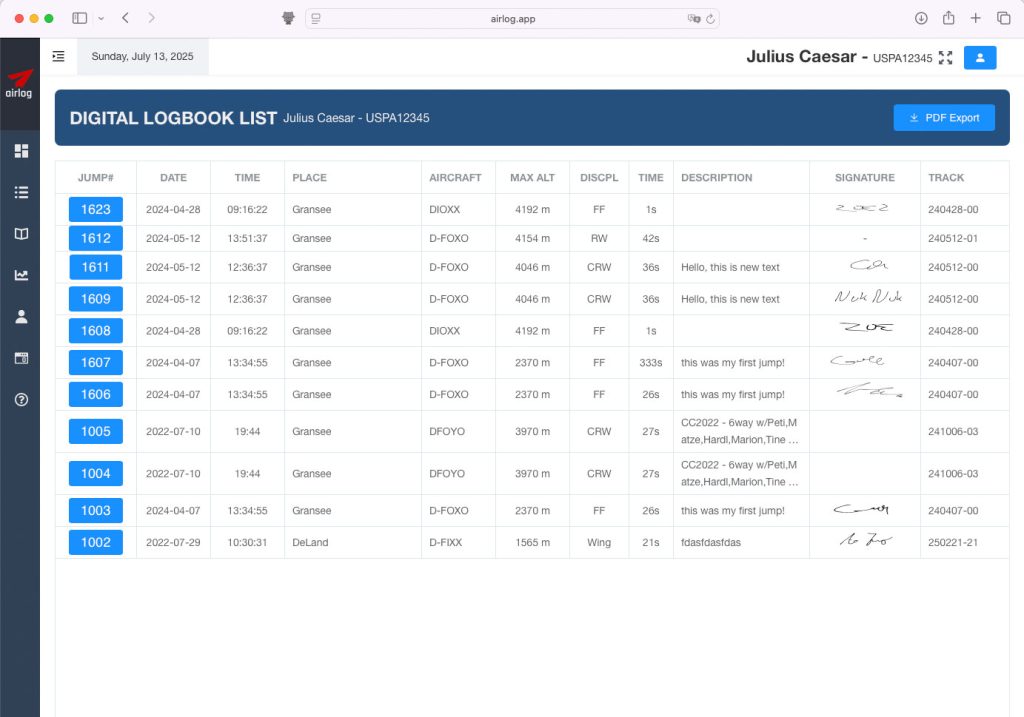1024x717 pixels.
Task: Toggle the sidebar menu collapse icon
Action: tap(58, 57)
